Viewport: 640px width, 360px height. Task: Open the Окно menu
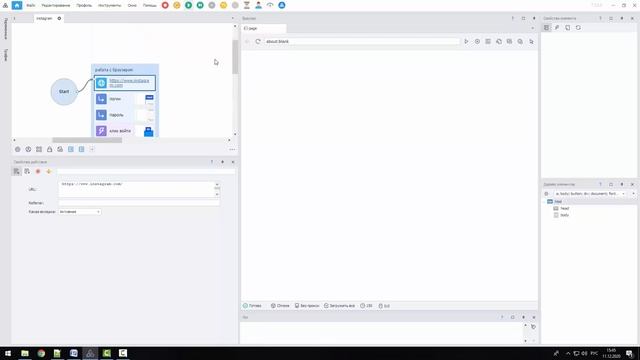tap(132, 5)
